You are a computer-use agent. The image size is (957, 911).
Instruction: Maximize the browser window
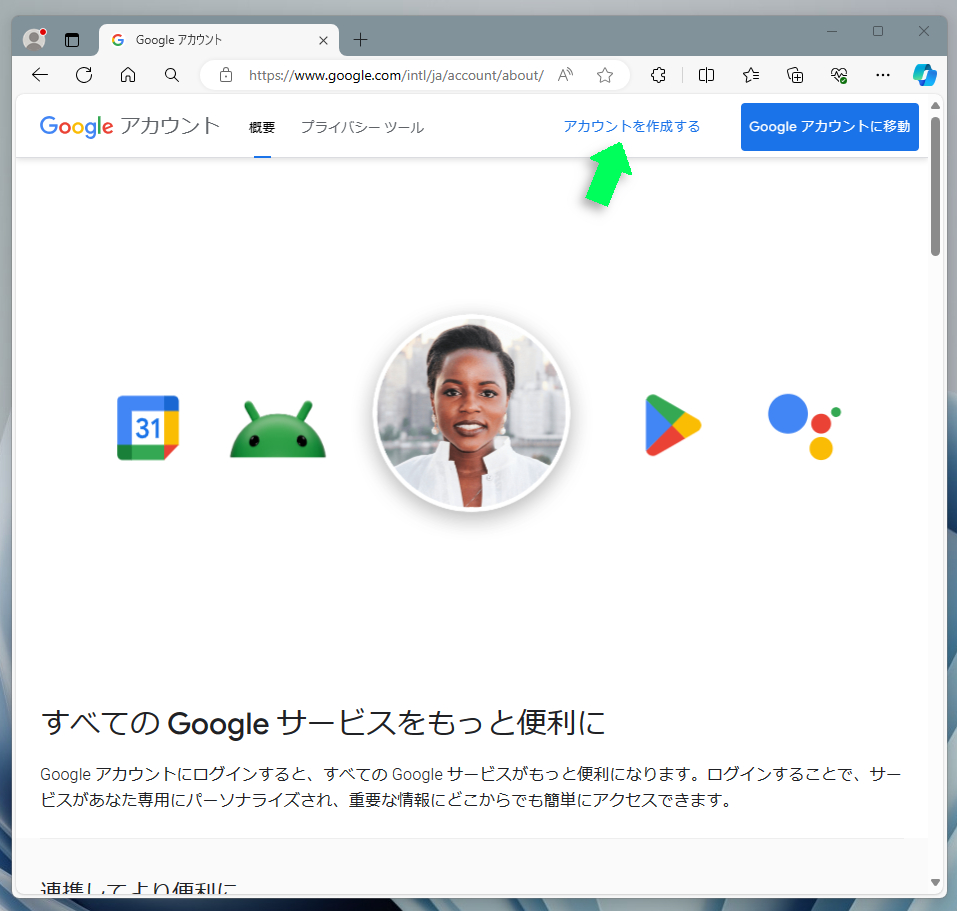(x=878, y=31)
